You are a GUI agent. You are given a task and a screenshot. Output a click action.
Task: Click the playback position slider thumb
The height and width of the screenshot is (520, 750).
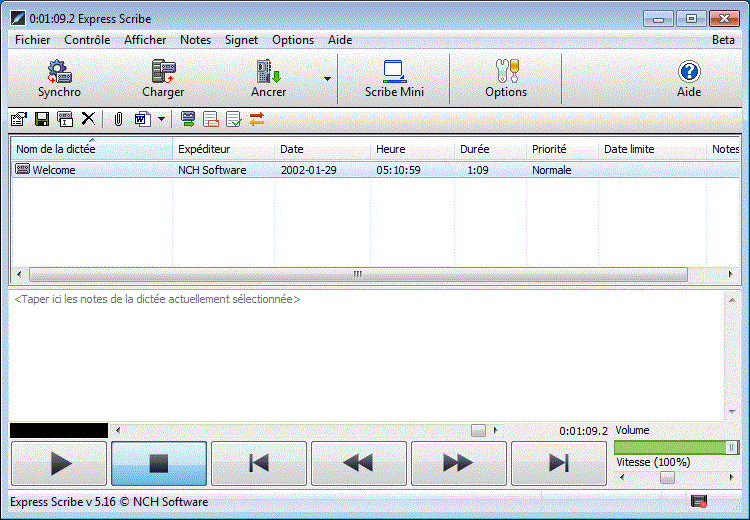[478, 430]
